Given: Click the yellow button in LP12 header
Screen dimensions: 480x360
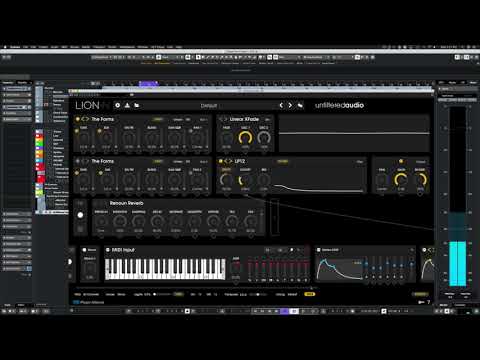Looking at the screenshot, I should coord(282,162).
